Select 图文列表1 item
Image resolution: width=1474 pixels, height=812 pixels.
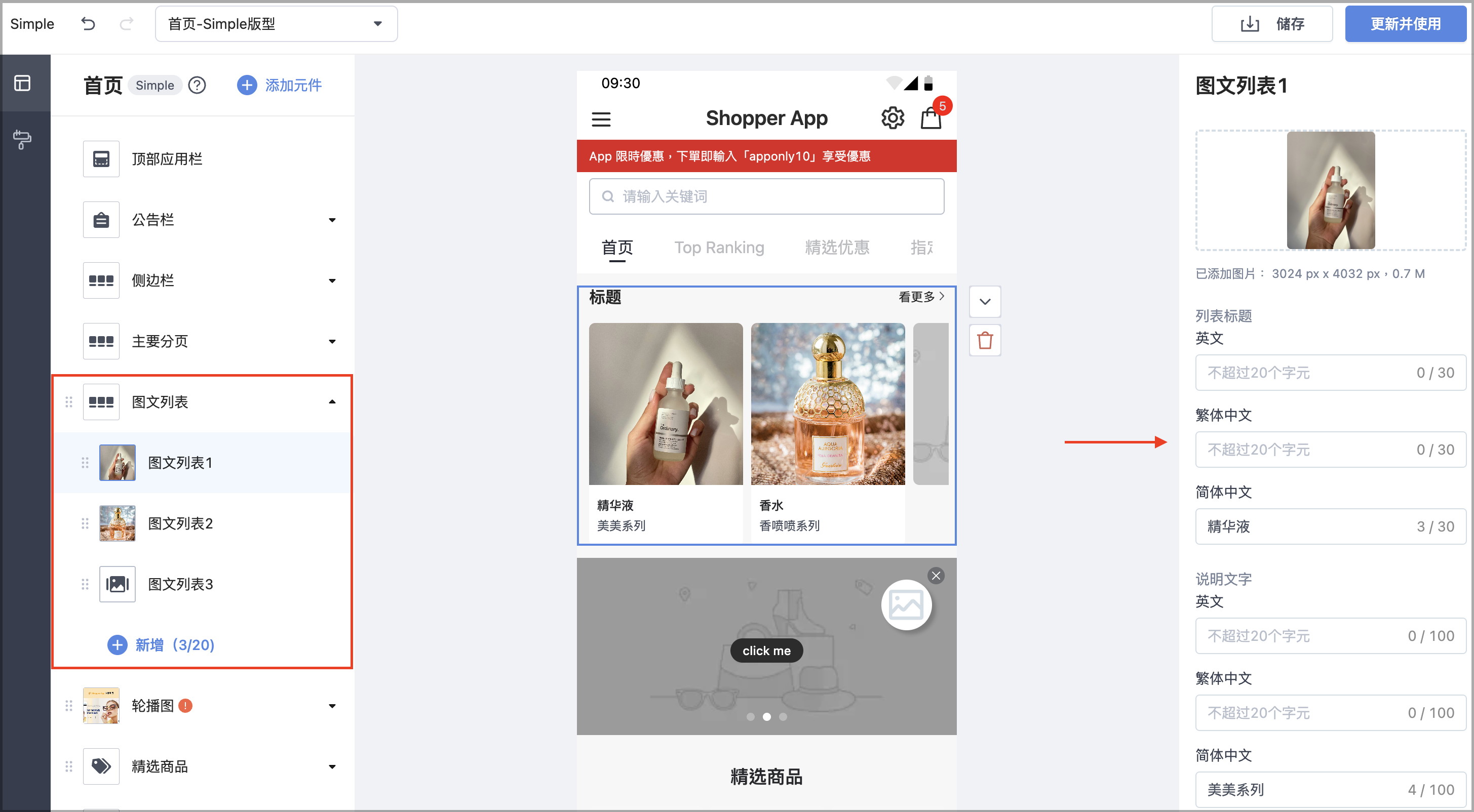pos(202,463)
